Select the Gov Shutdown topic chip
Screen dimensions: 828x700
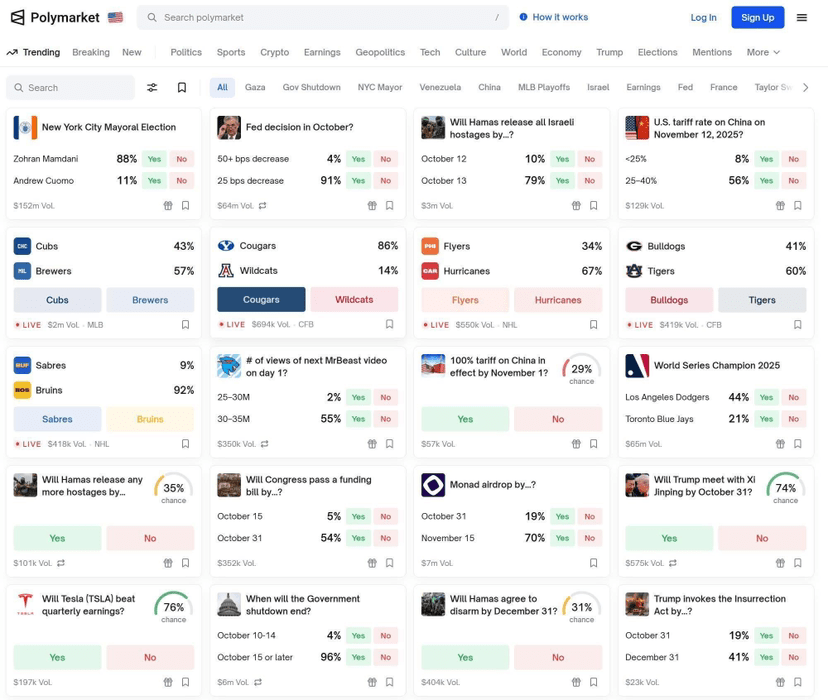coord(312,87)
